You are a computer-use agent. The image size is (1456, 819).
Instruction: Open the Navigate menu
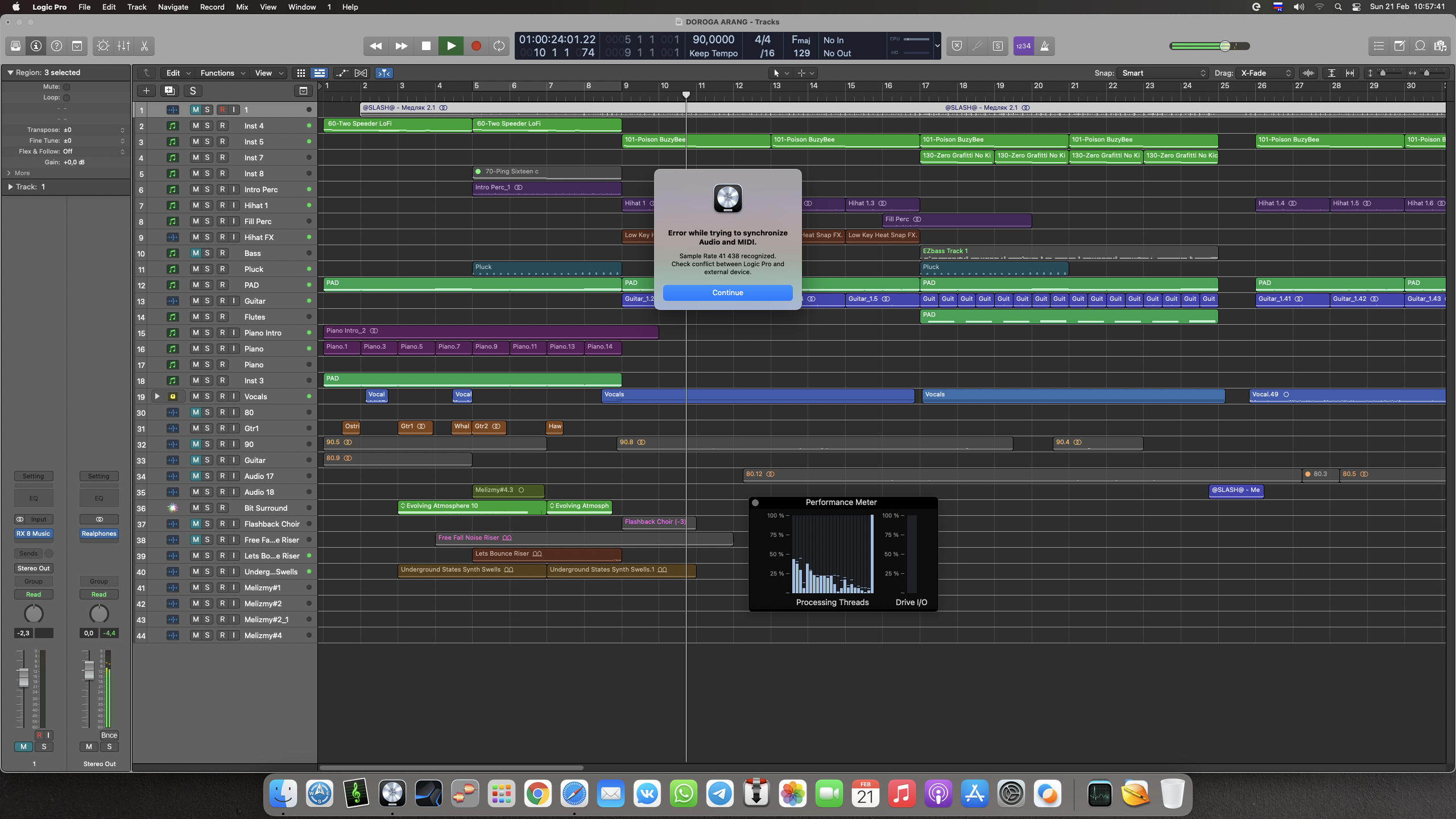coord(173,7)
